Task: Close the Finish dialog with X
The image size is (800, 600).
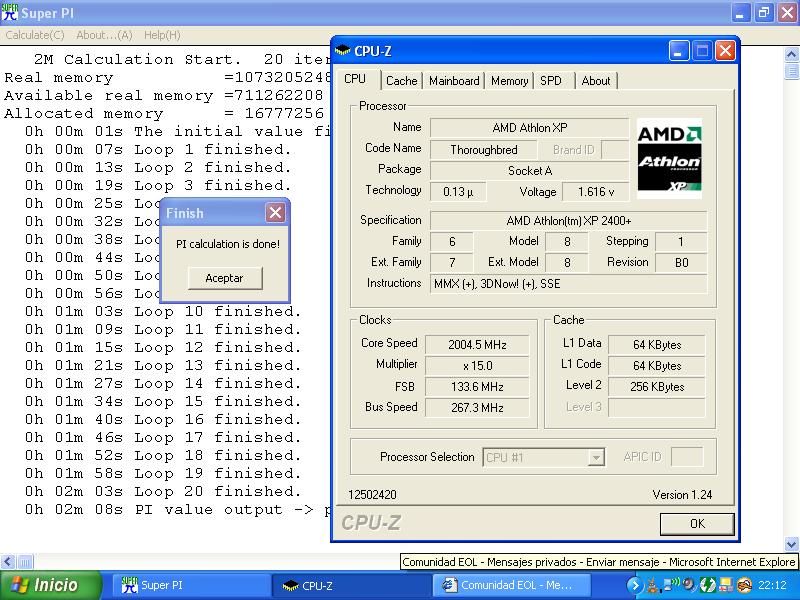Action: (x=275, y=213)
